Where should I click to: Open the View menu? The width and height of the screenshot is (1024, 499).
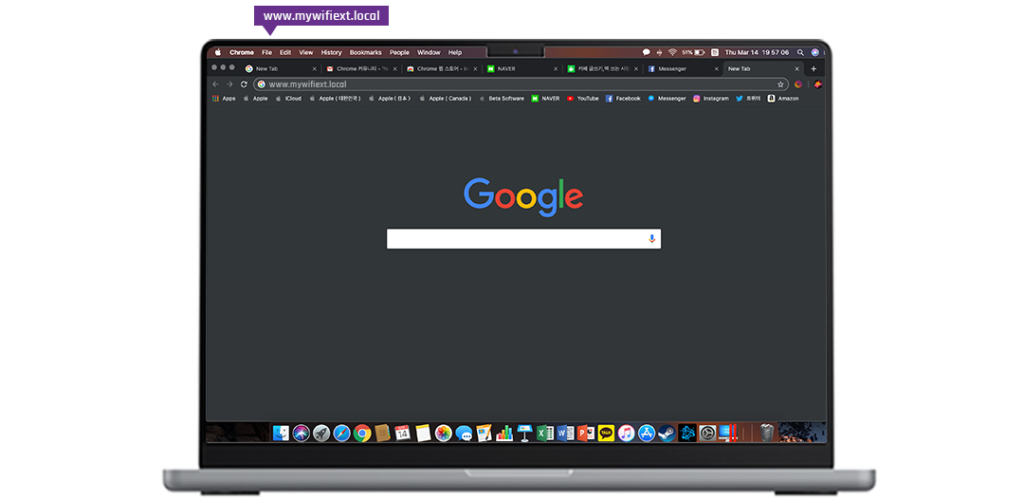pos(306,52)
